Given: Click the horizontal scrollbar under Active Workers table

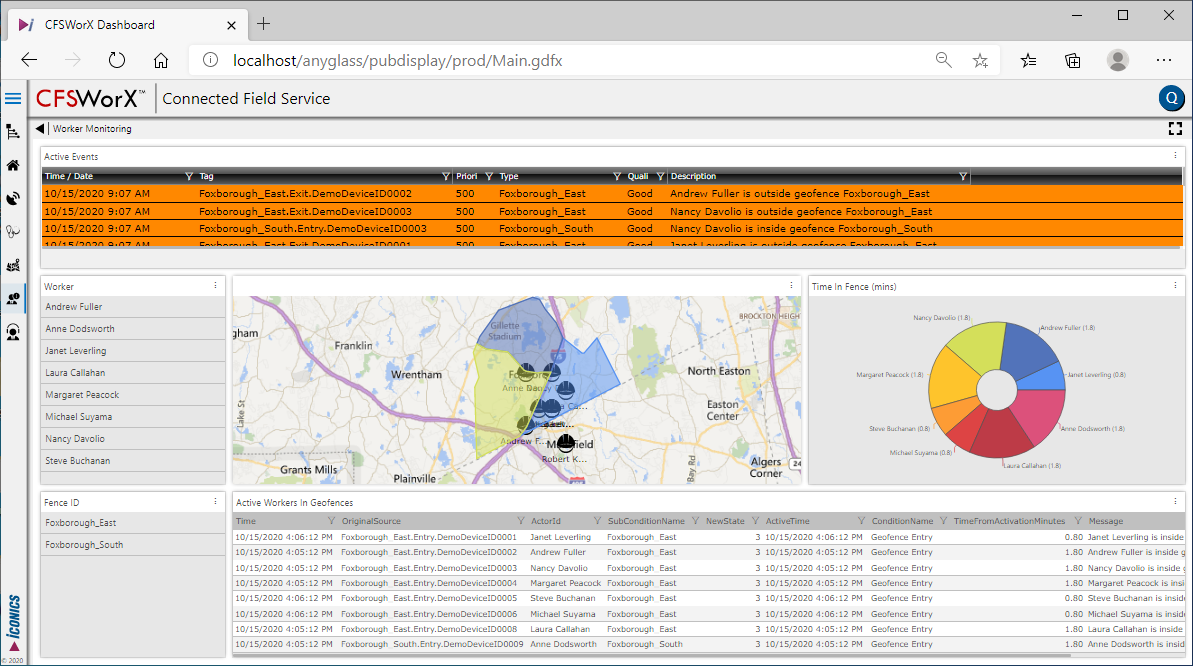Looking at the screenshot, I should tap(650, 655).
